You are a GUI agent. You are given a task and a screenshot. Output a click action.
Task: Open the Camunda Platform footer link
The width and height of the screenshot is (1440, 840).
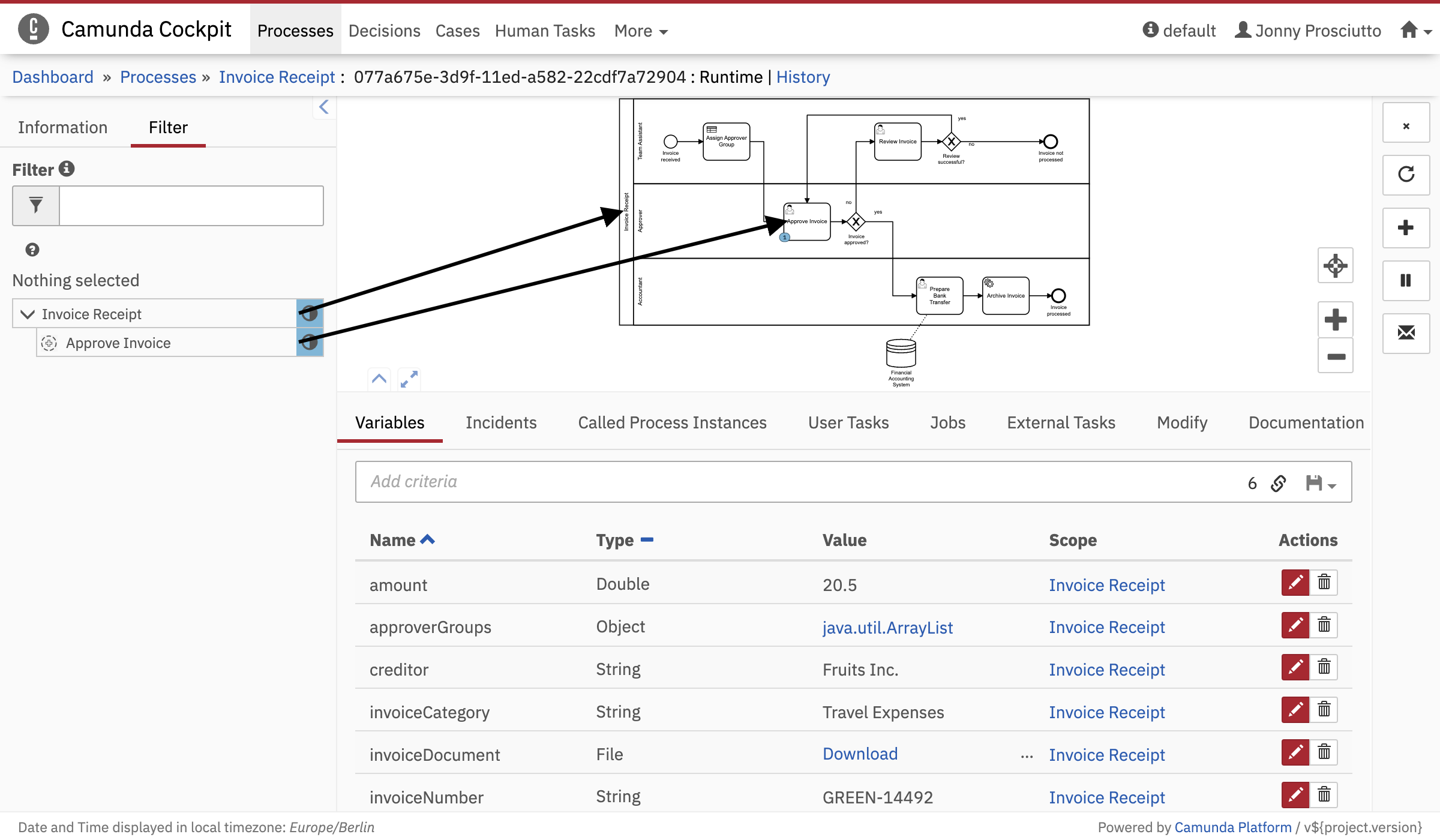pyautogui.click(x=1232, y=827)
